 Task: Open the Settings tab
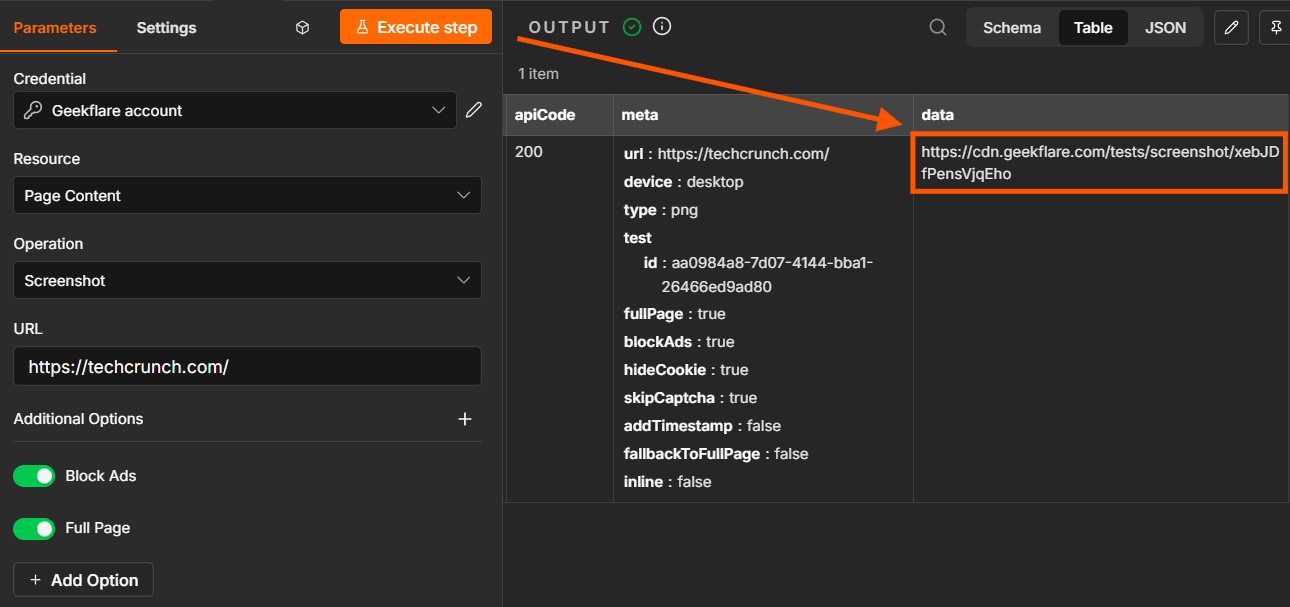click(167, 28)
